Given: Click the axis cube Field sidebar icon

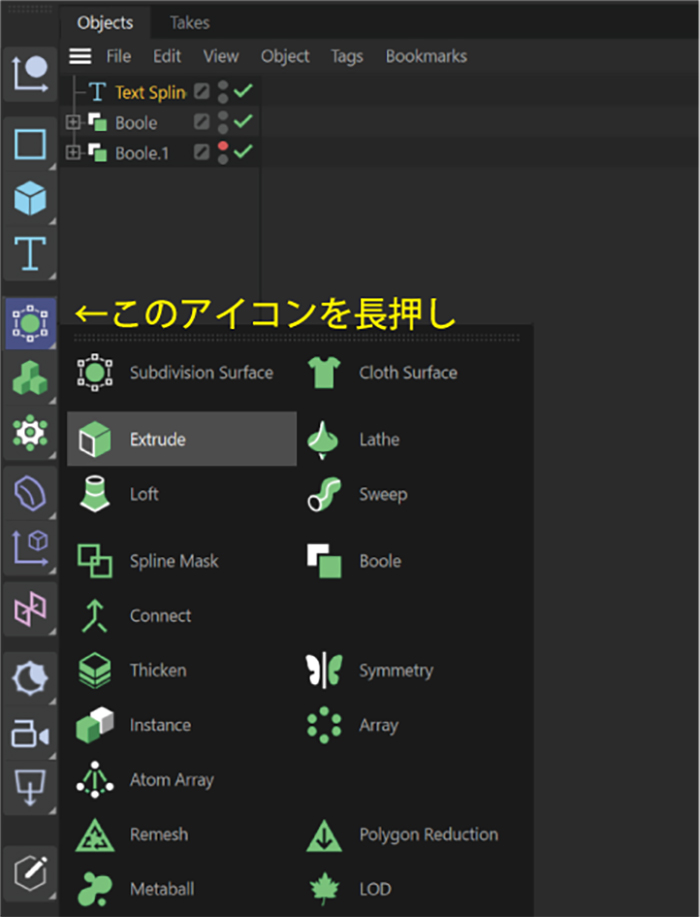Looking at the screenshot, I should click(x=30, y=548).
